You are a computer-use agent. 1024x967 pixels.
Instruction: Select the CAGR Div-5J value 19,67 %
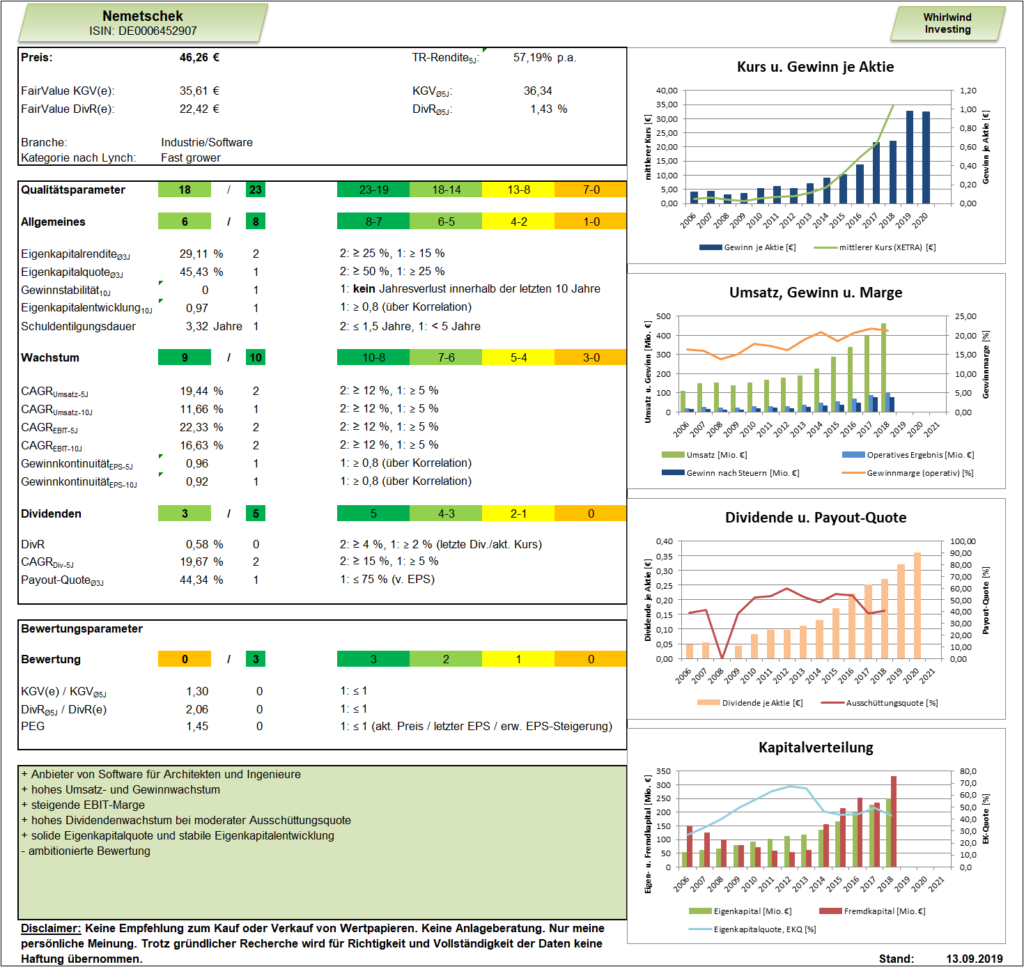point(201,562)
